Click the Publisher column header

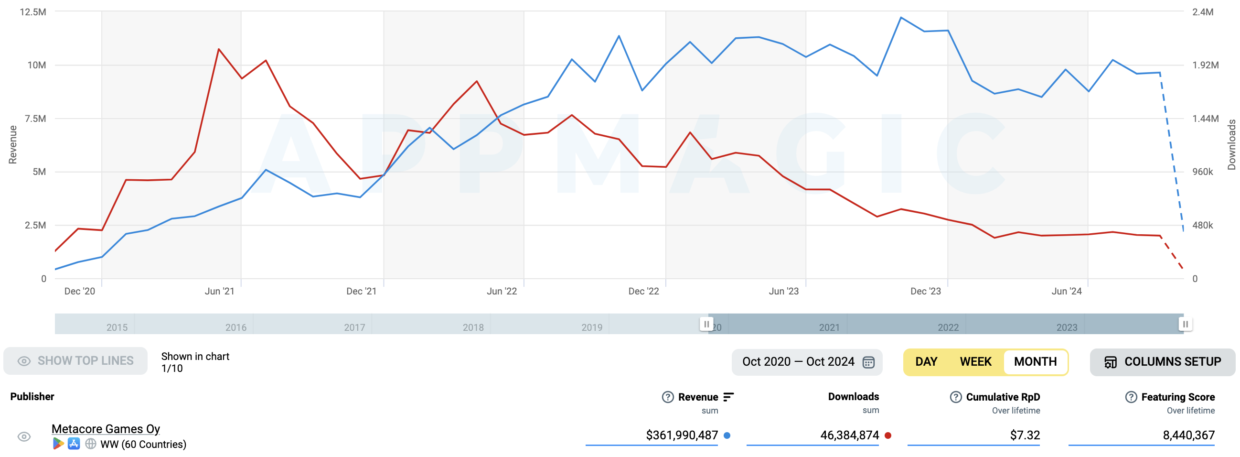click(32, 397)
